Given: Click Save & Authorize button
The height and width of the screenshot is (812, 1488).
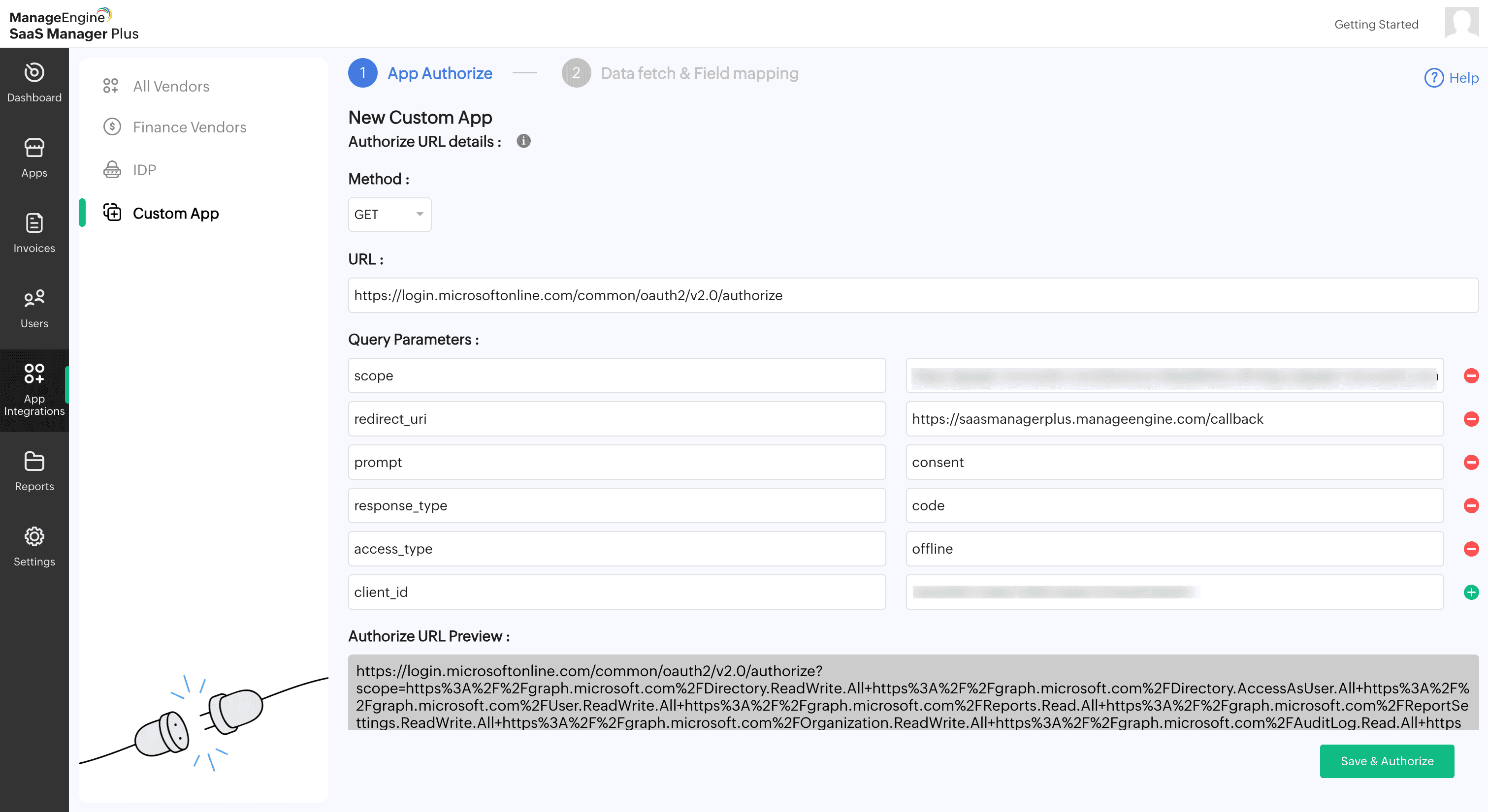Looking at the screenshot, I should (1387, 761).
